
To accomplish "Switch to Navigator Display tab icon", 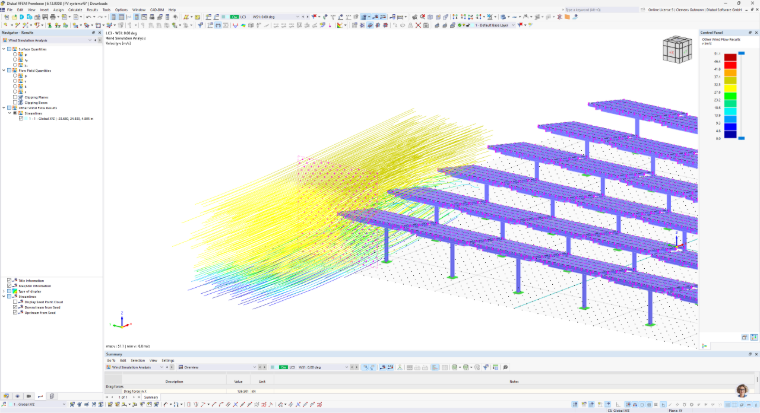I will pyautogui.click(x=17, y=396).
